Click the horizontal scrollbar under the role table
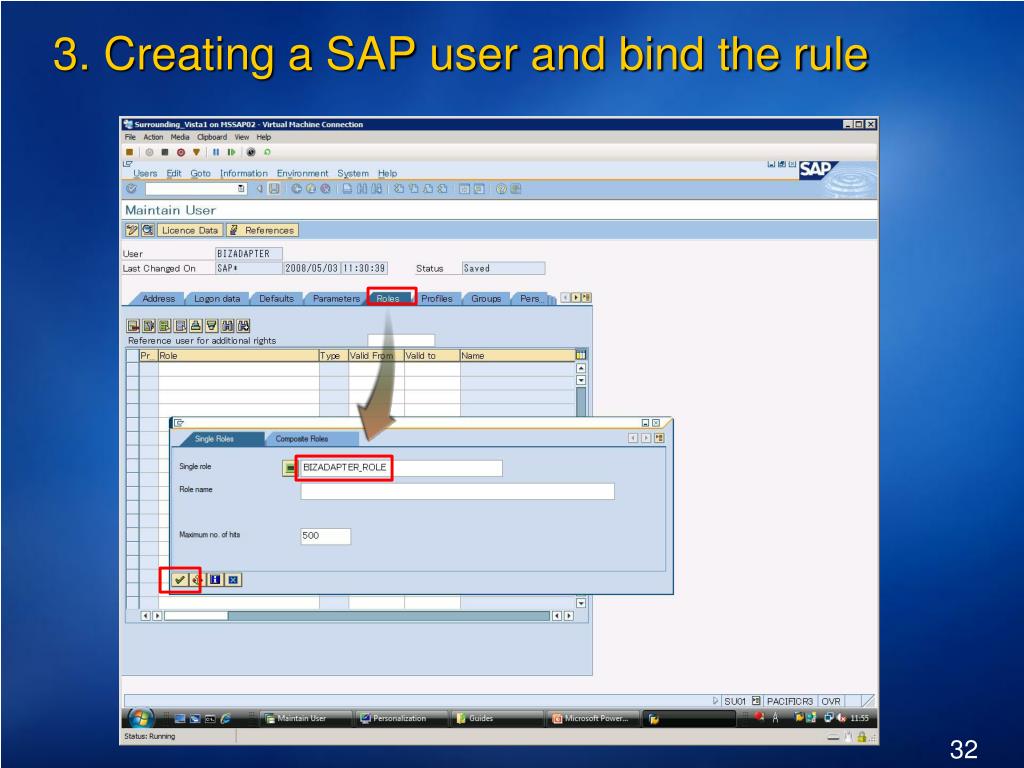The height and width of the screenshot is (768, 1024). pos(357,616)
